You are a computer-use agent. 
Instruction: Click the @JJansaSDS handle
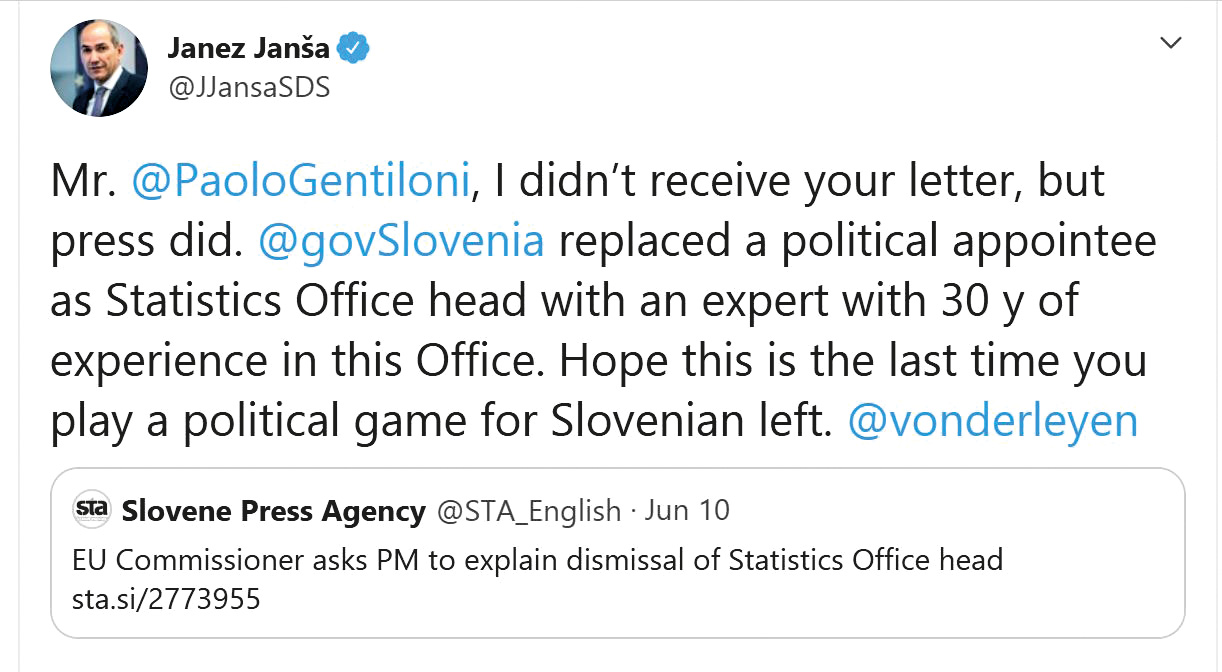tap(249, 88)
